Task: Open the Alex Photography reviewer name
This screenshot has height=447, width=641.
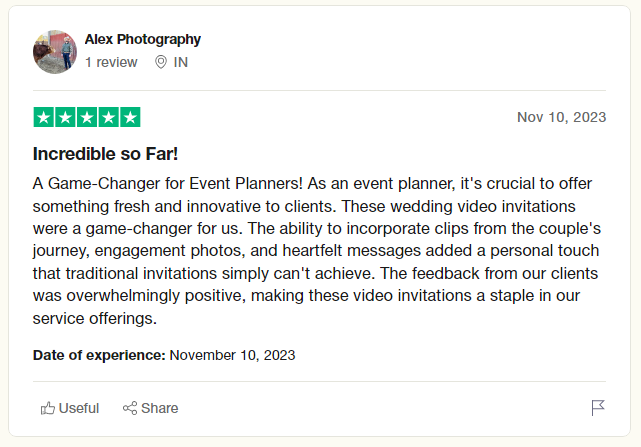Action: pos(142,40)
